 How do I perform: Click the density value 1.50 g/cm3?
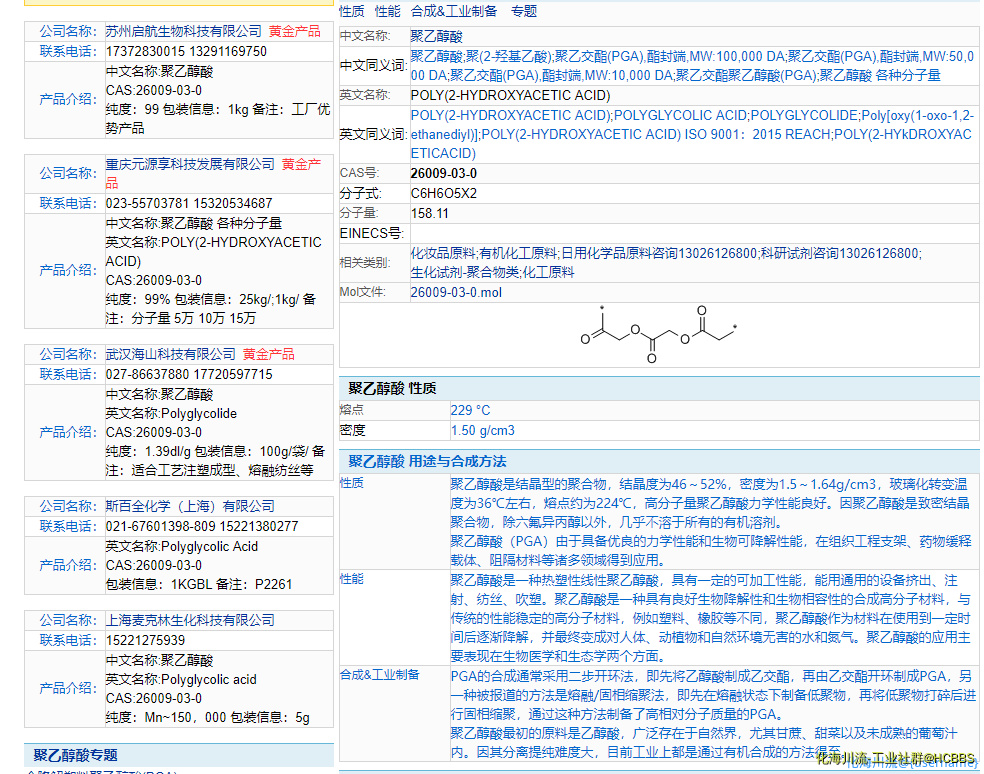coord(482,430)
